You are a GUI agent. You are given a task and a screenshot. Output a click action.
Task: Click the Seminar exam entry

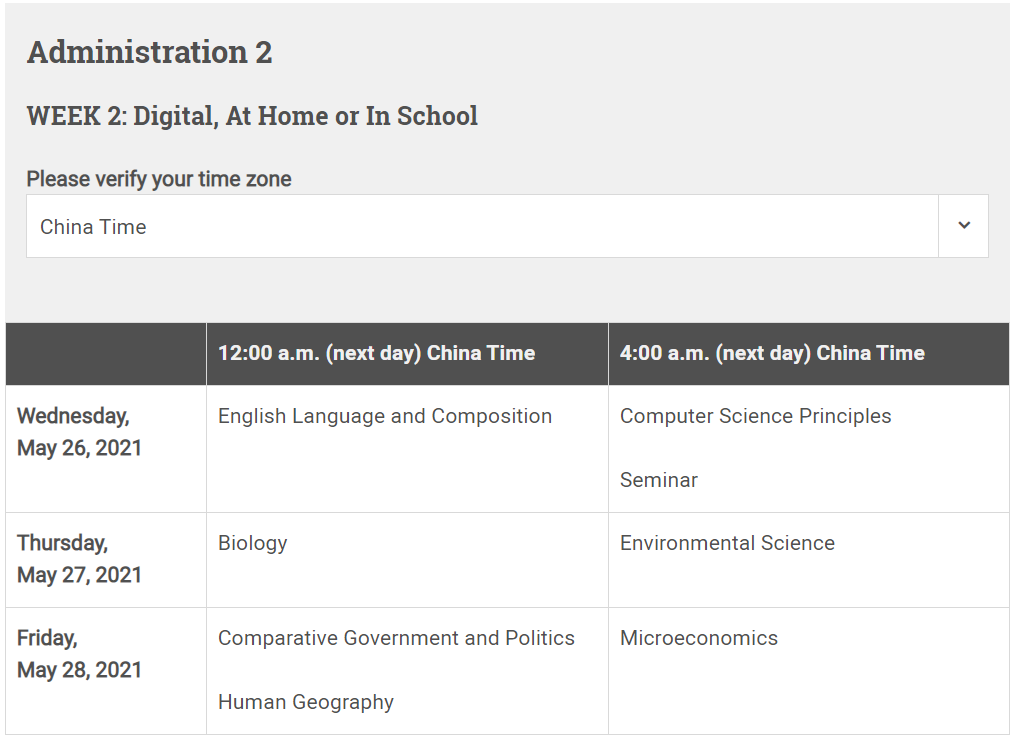coord(658,480)
